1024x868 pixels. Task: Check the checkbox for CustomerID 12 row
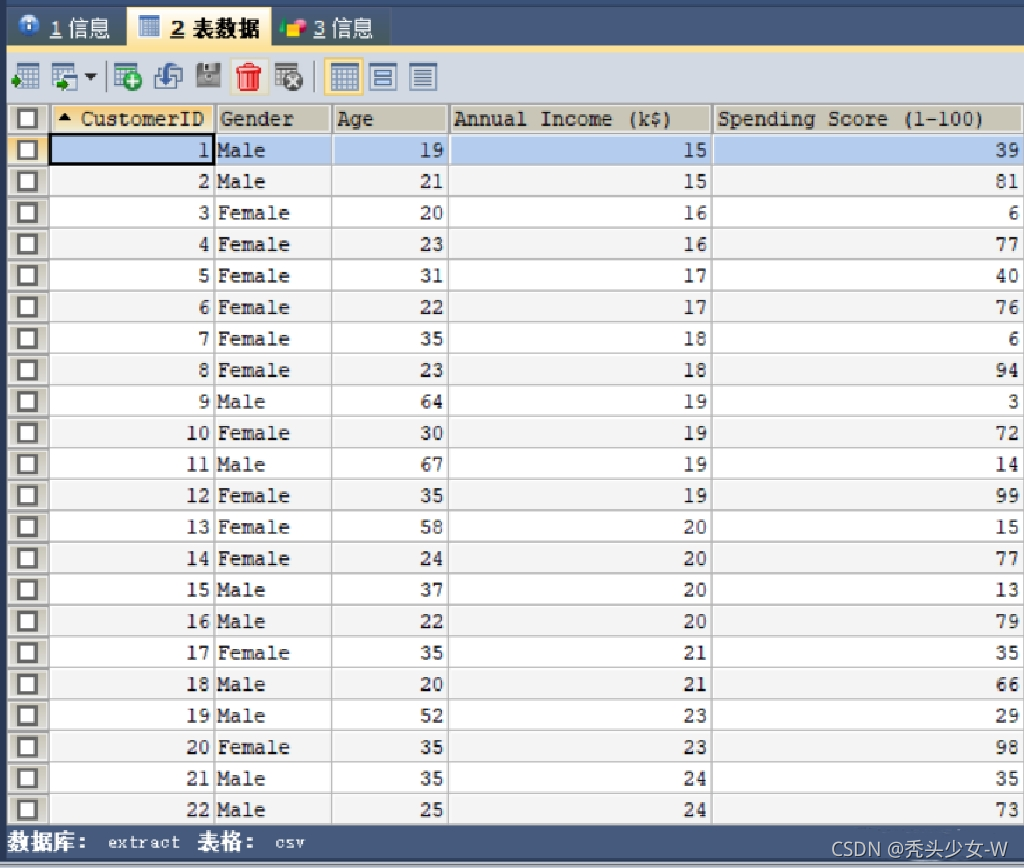[27, 496]
